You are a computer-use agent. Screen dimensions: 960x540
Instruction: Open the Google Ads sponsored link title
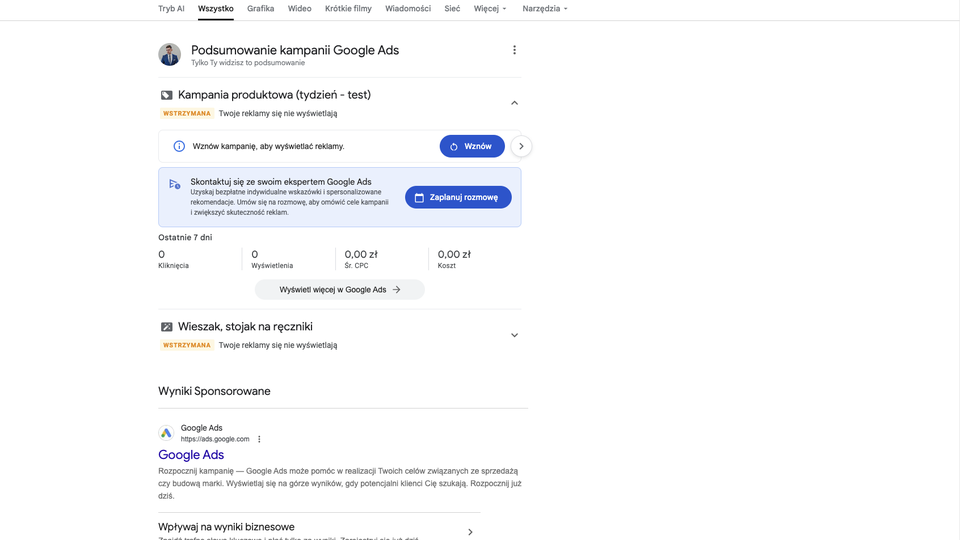(x=191, y=455)
